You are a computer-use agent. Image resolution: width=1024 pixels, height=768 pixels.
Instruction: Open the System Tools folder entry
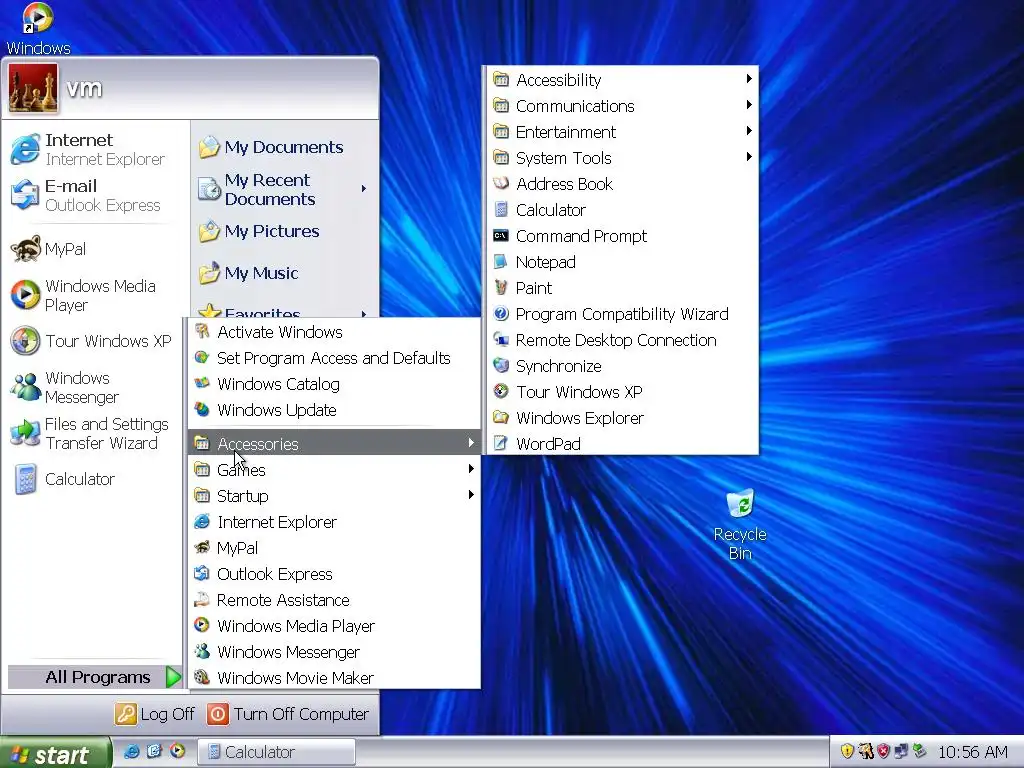click(622, 158)
